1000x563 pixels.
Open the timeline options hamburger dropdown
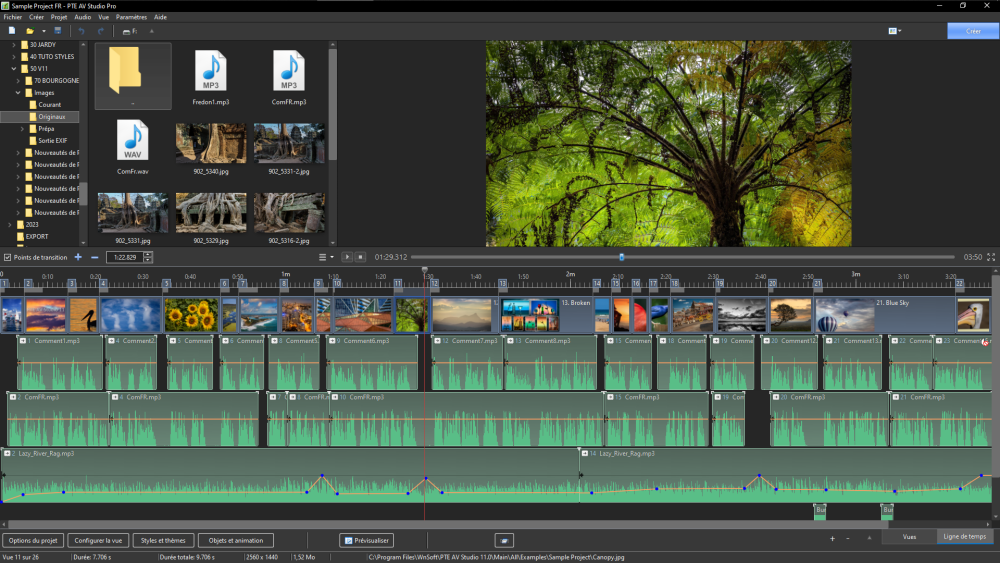click(324, 257)
